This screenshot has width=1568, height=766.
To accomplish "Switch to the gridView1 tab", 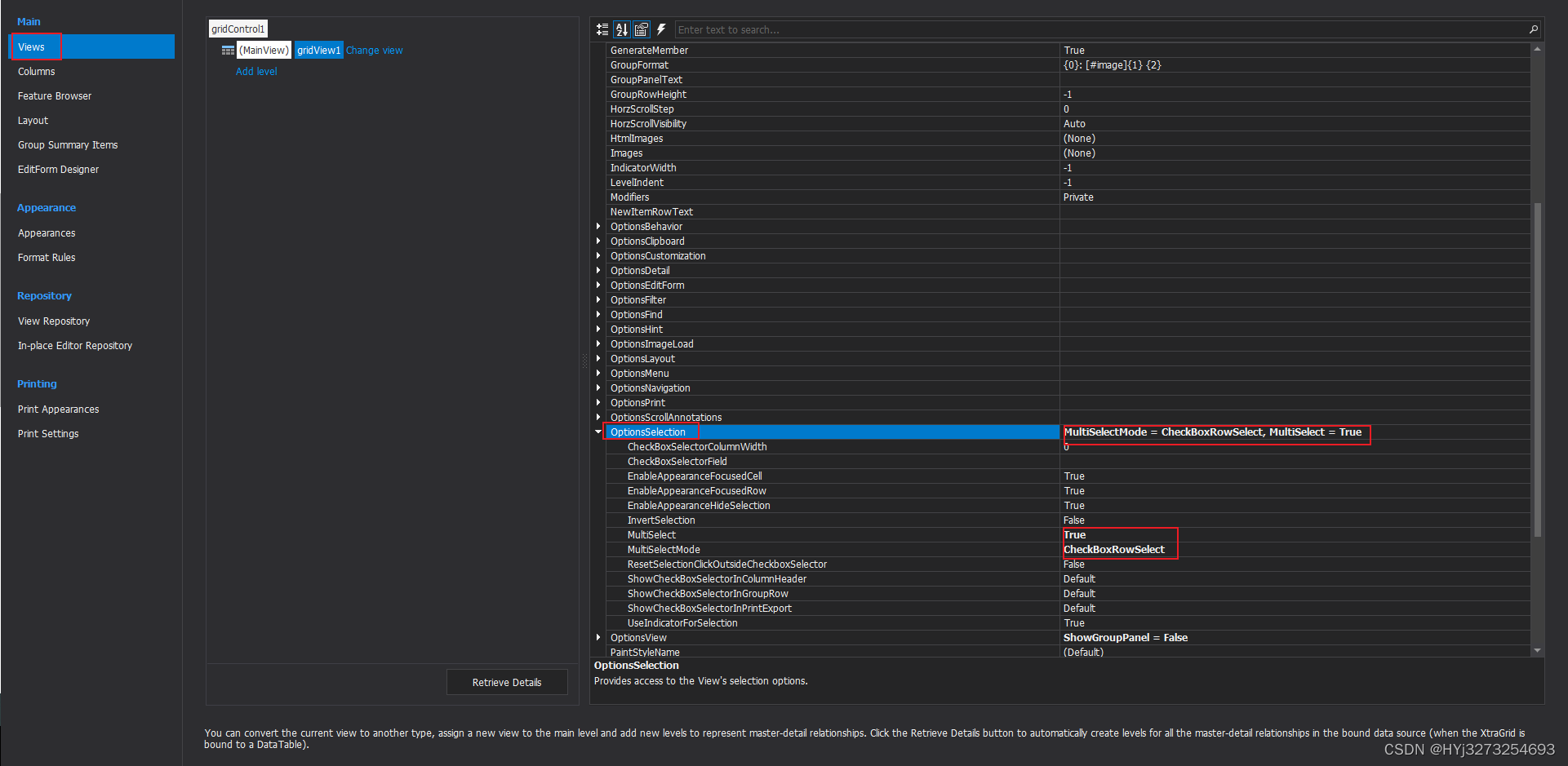I will coord(318,50).
